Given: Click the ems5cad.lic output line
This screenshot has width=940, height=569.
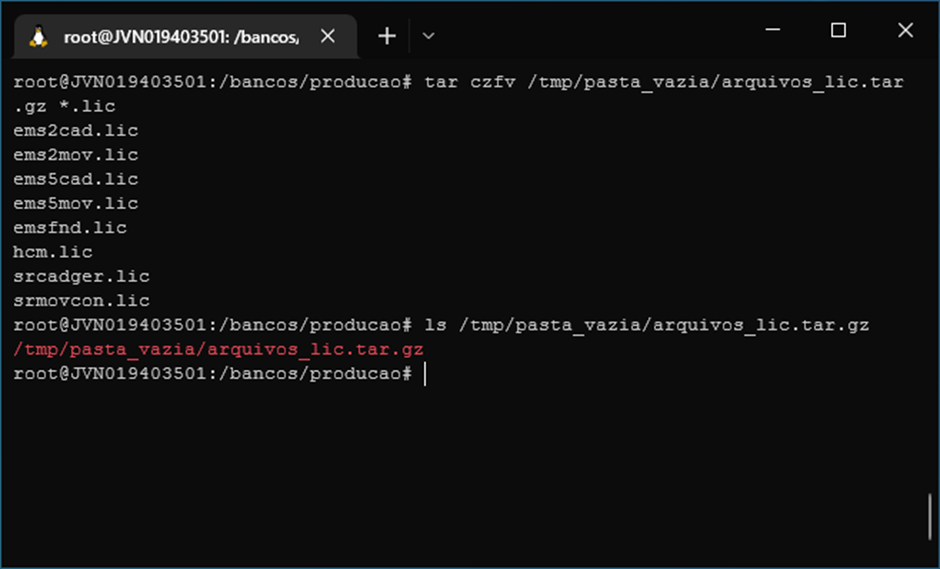Looking at the screenshot, I should click(76, 179).
